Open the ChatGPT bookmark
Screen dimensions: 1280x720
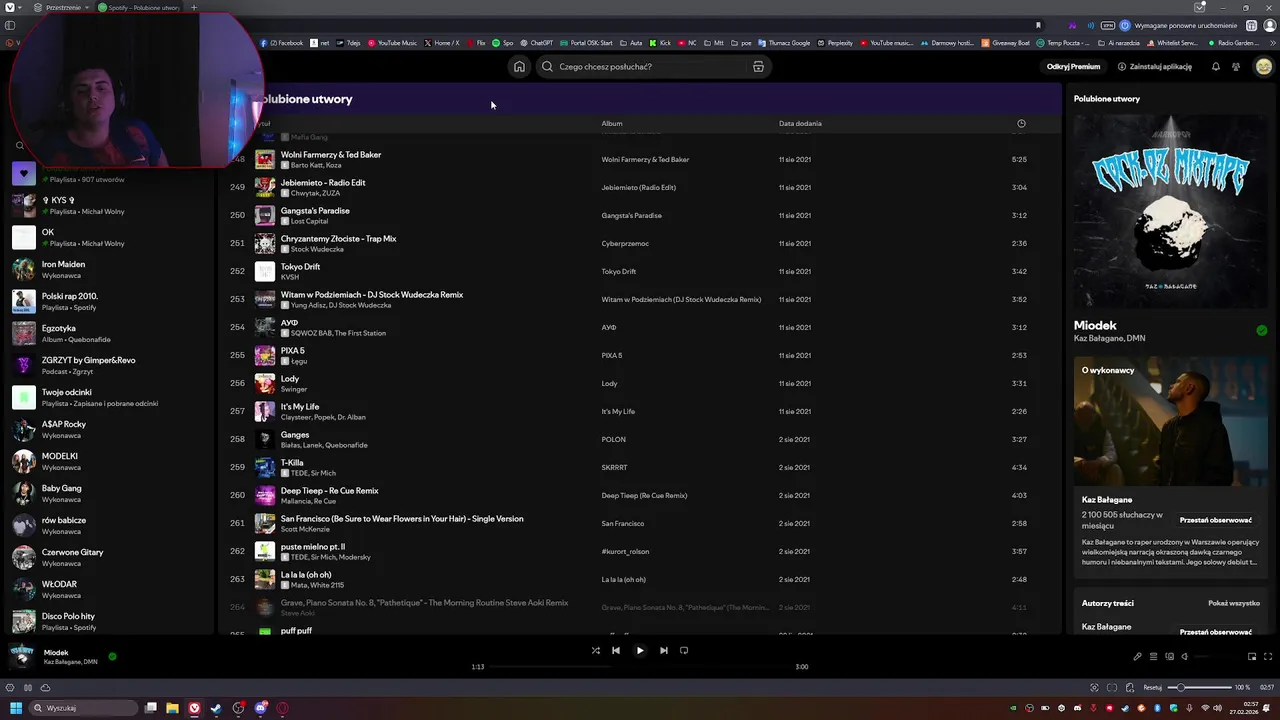(x=536, y=43)
